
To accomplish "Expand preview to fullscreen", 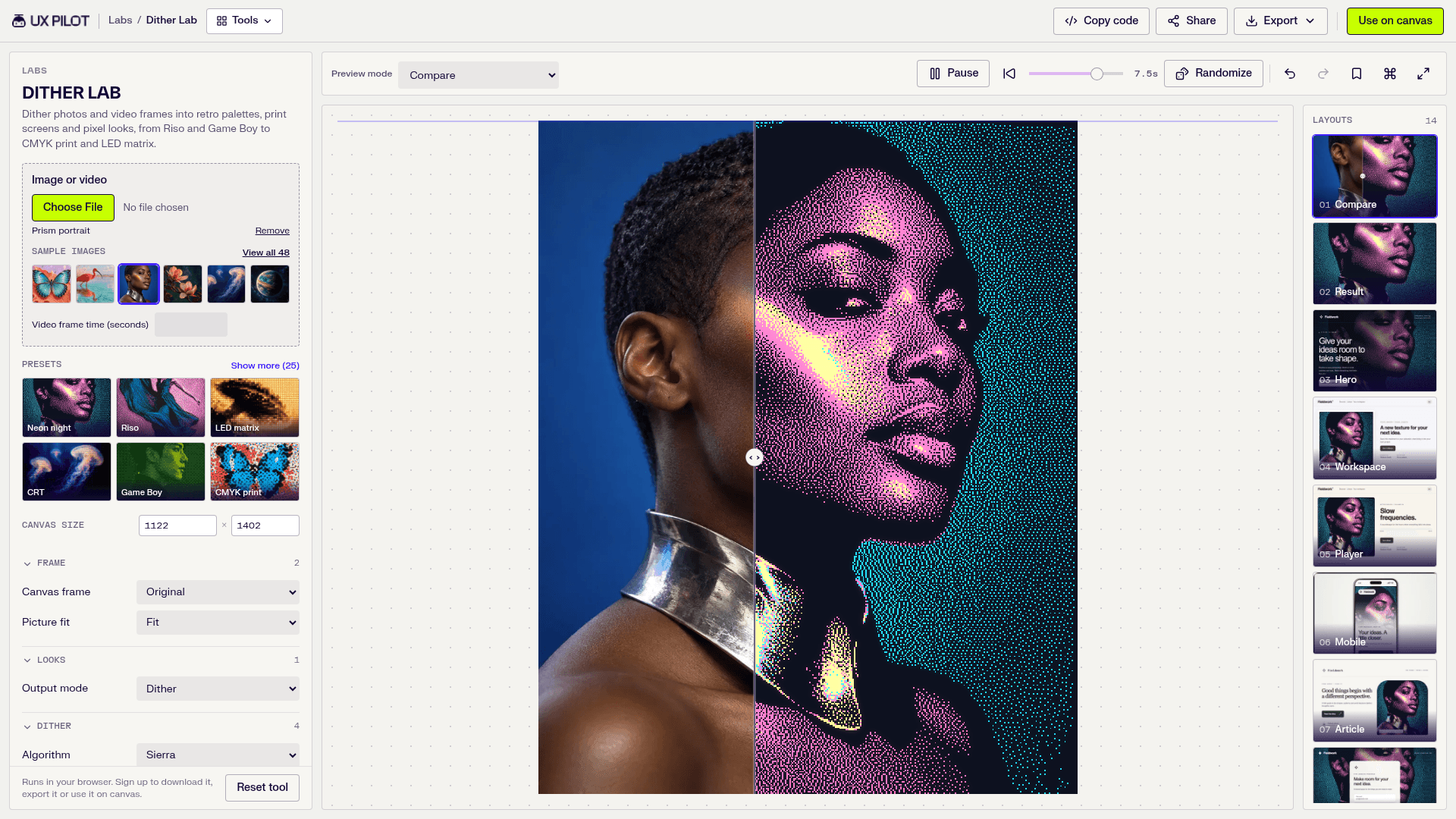I will pos(1423,74).
